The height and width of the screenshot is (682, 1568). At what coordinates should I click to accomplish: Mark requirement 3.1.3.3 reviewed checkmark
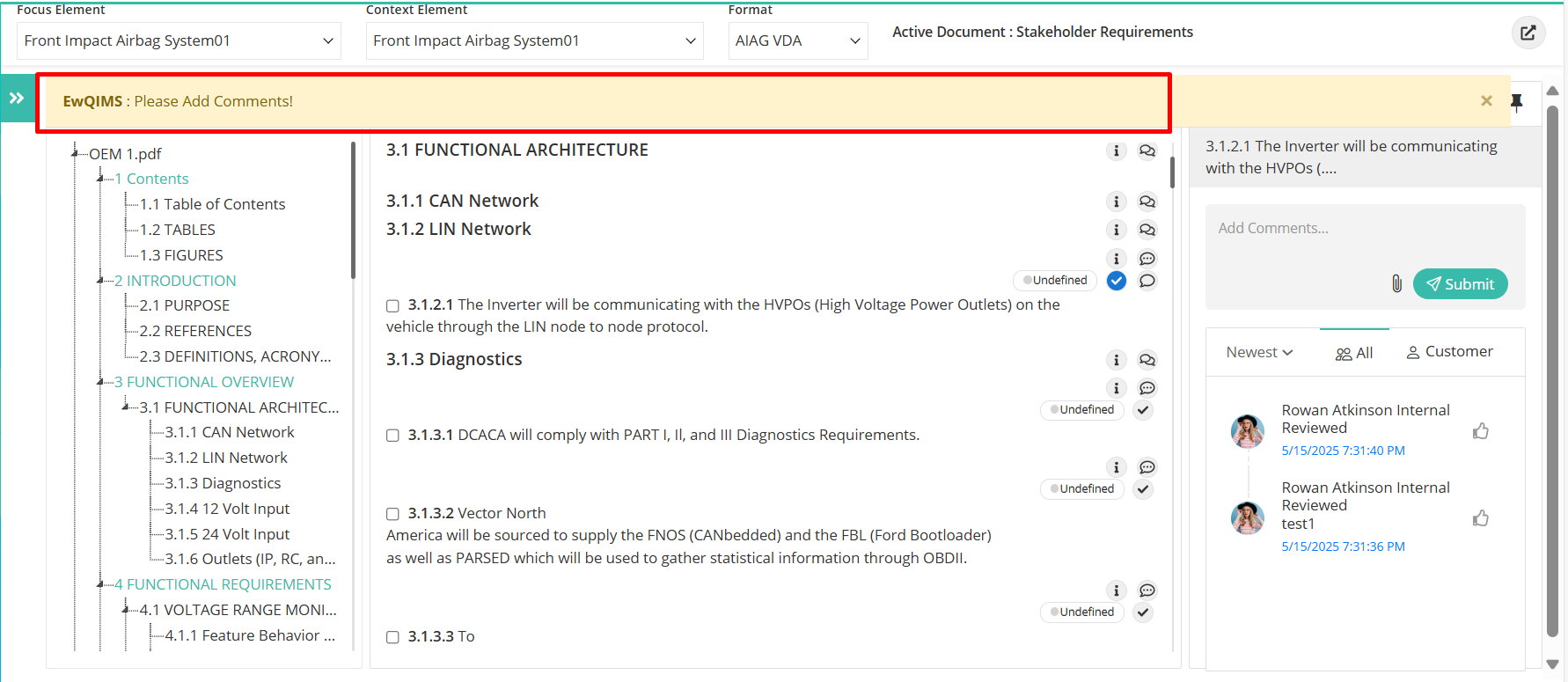click(x=1143, y=612)
